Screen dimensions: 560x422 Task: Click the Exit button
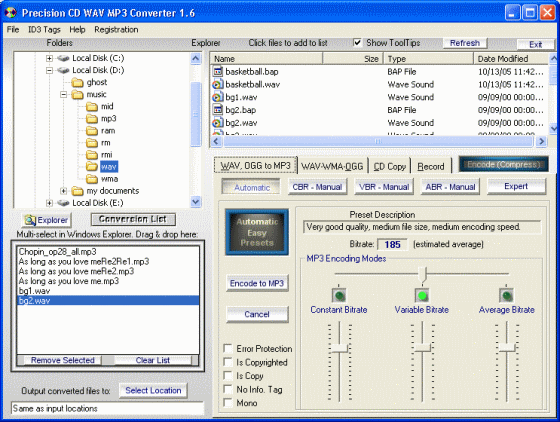point(536,44)
